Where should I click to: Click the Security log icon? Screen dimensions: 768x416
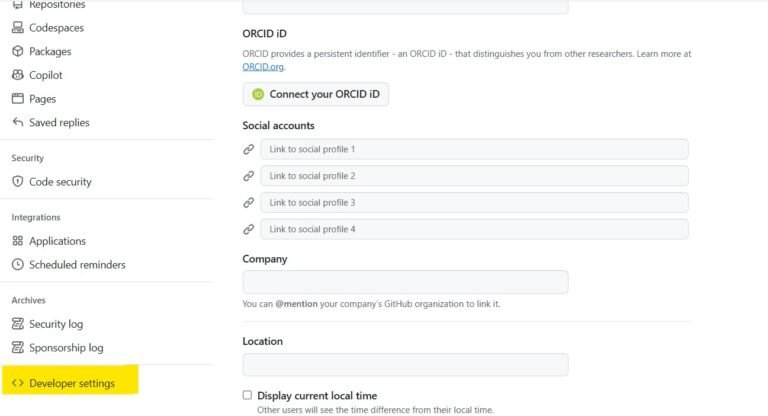18,323
